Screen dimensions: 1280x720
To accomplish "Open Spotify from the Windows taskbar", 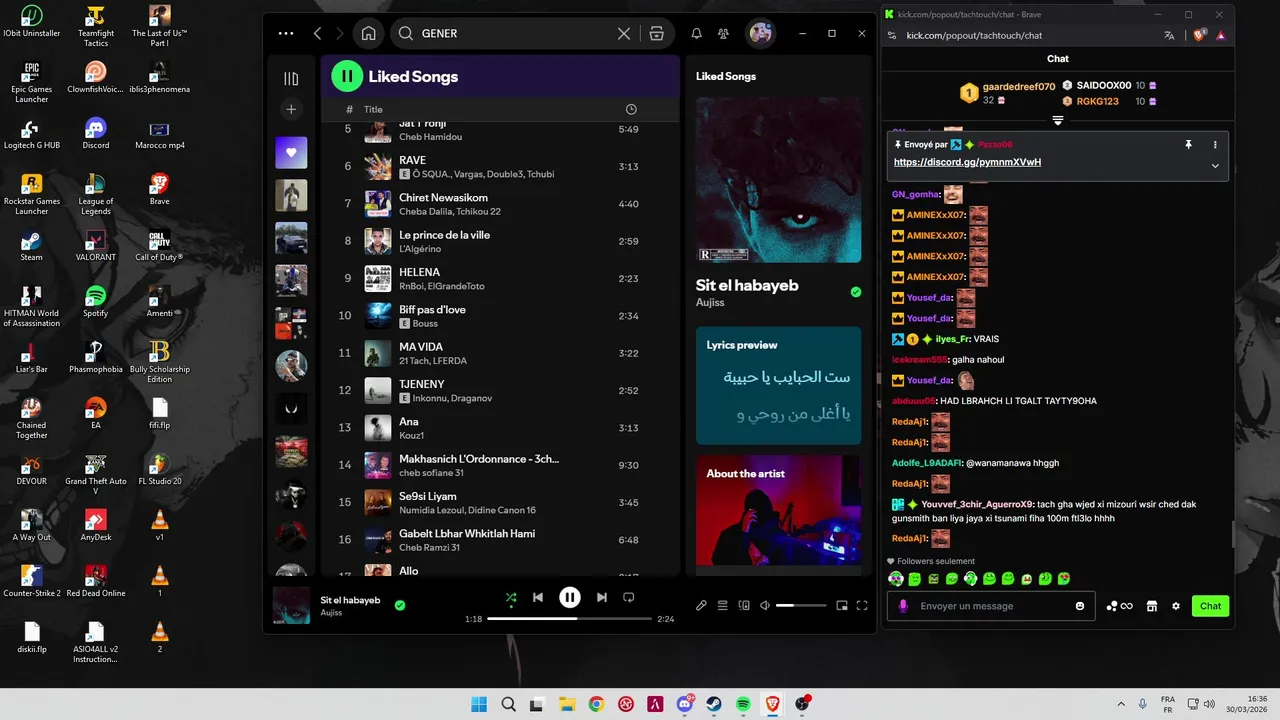I will click(743, 704).
